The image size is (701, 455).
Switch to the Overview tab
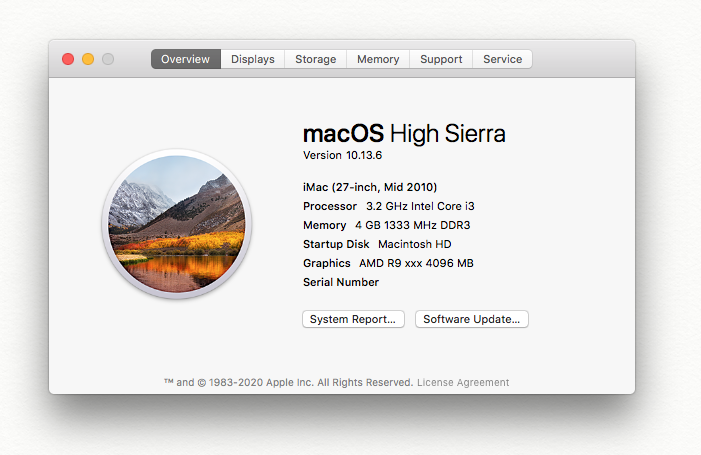[186, 59]
